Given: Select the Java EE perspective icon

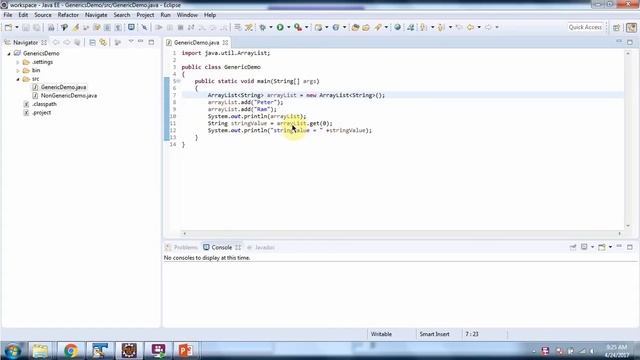Looking at the screenshot, I should [x=631, y=27].
